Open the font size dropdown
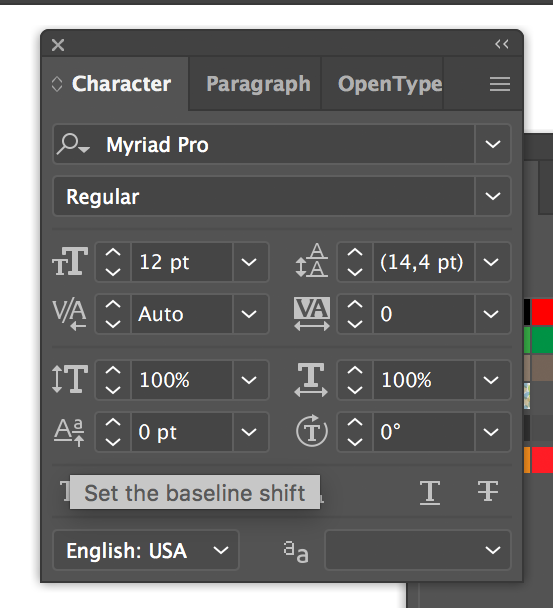Image resolution: width=553 pixels, height=608 pixels. (x=249, y=262)
